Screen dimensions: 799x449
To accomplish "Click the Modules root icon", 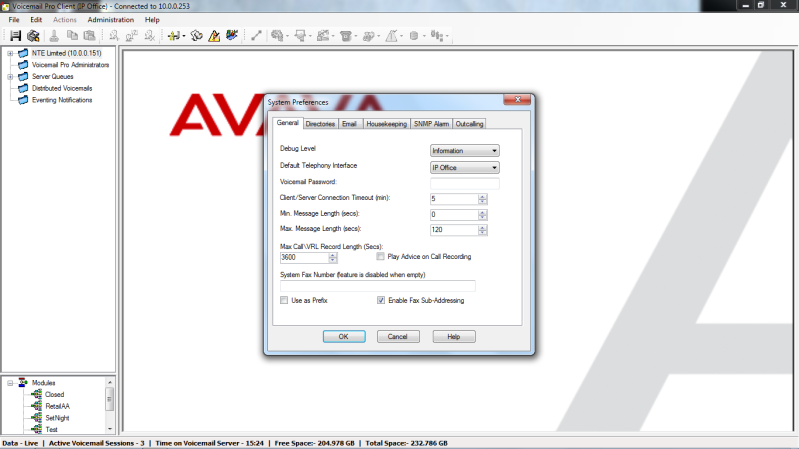I will pos(23,382).
